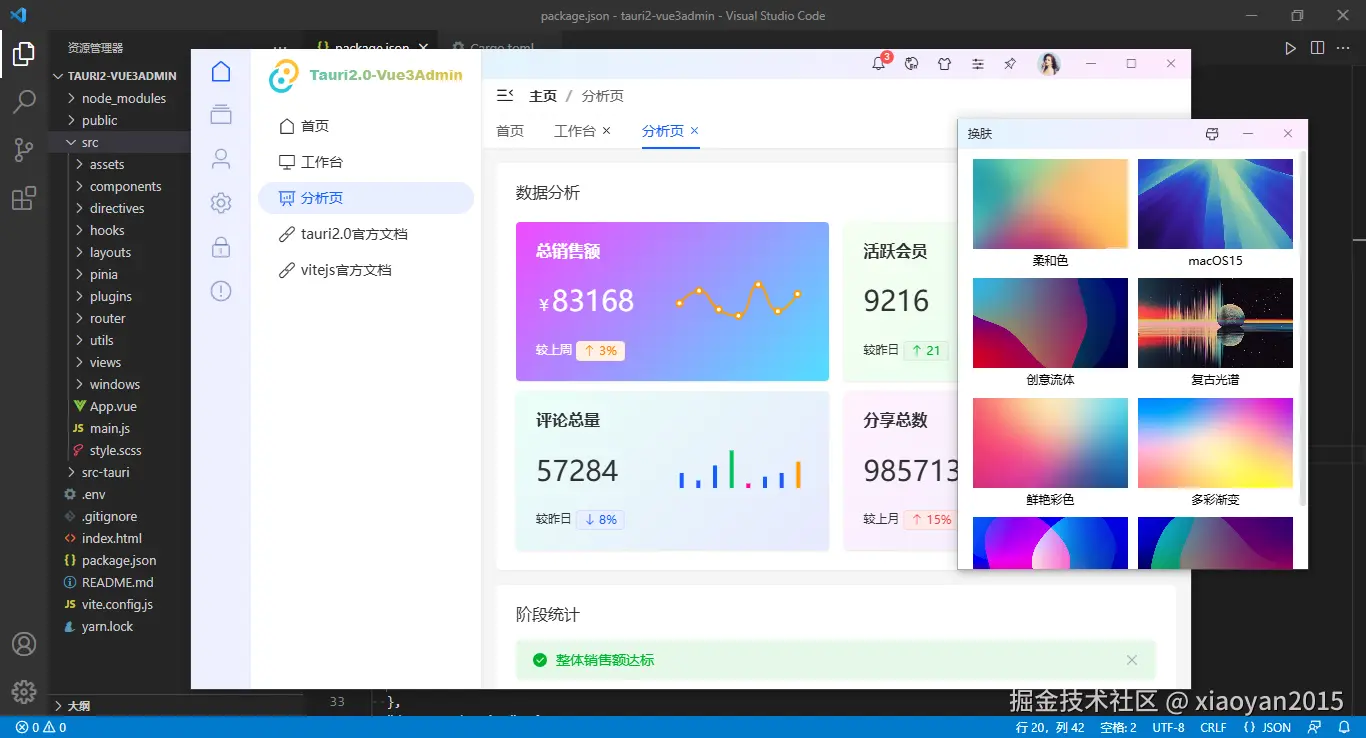Image resolution: width=1366 pixels, height=738 pixels.
Task: Pin the window with the titlebar pin icon
Action: coord(1009,63)
